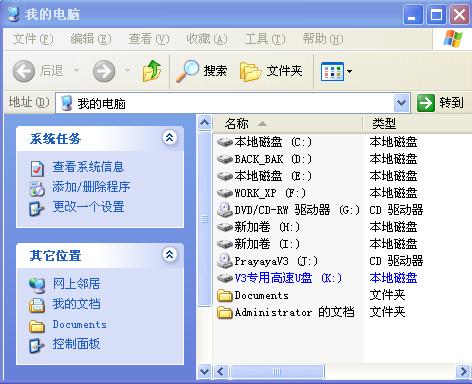Screen dimensions: 472x384
Task: Select drive icon for 新加卷 (H:)
Action: tap(225, 227)
